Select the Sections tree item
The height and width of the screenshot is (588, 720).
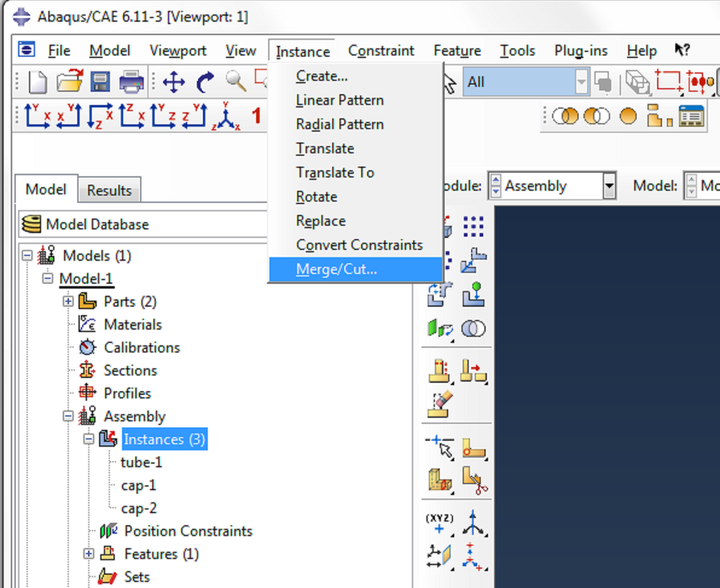[x=130, y=370]
